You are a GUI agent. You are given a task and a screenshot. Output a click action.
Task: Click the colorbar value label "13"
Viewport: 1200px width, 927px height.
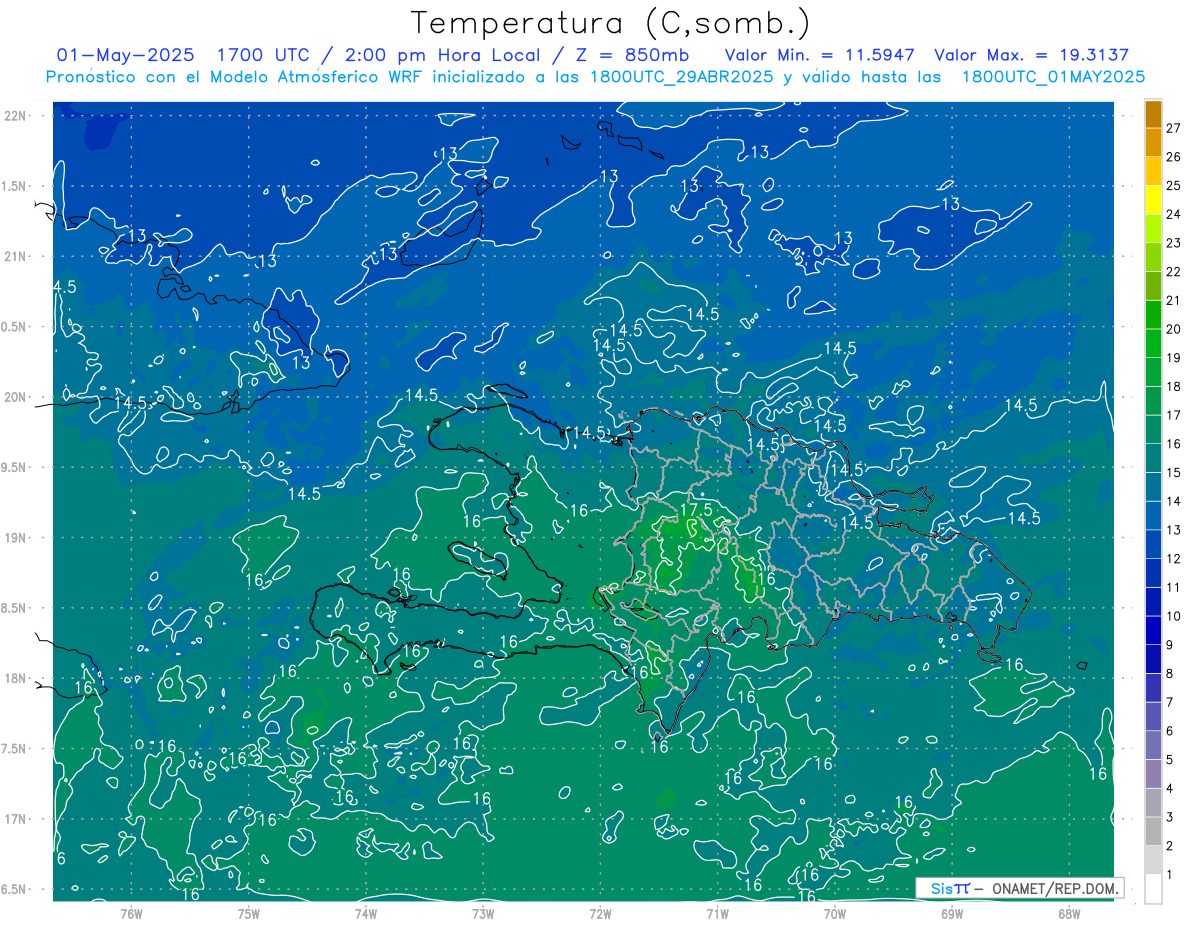click(1174, 530)
